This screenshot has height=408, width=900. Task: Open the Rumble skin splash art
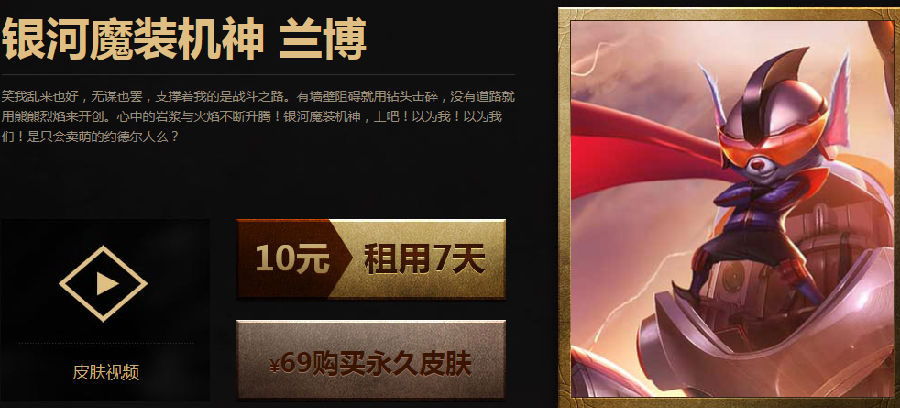coord(729,208)
